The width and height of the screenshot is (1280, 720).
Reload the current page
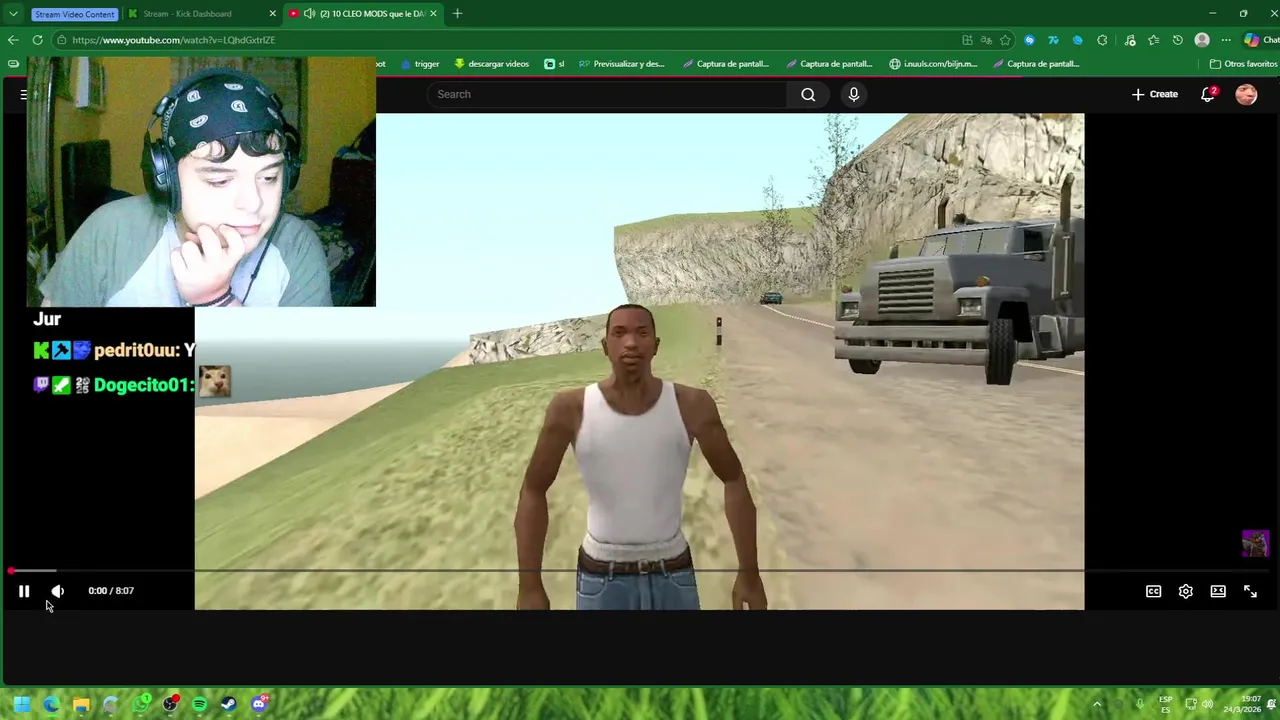[37, 40]
